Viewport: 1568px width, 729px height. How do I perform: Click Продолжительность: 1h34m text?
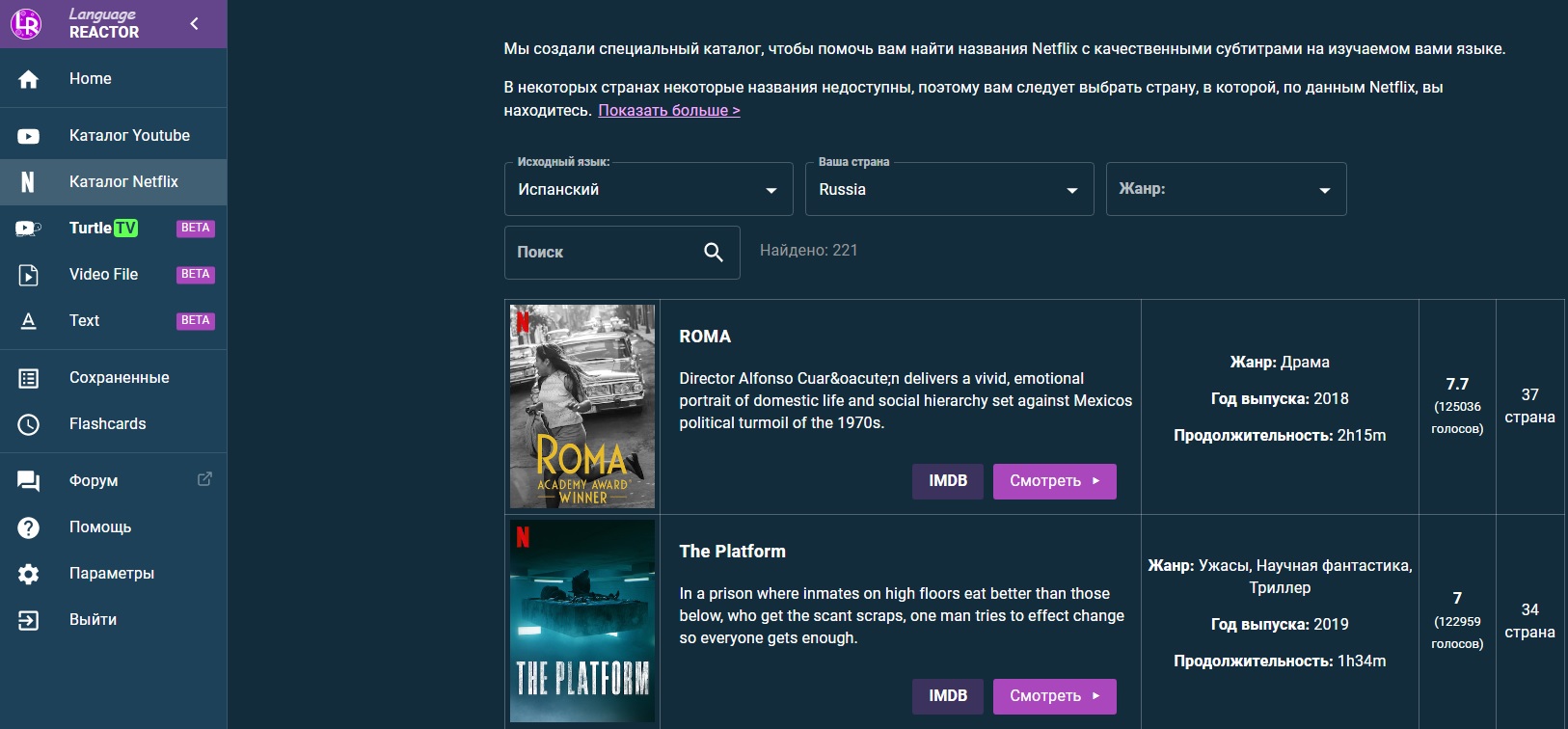click(x=1280, y=661)
